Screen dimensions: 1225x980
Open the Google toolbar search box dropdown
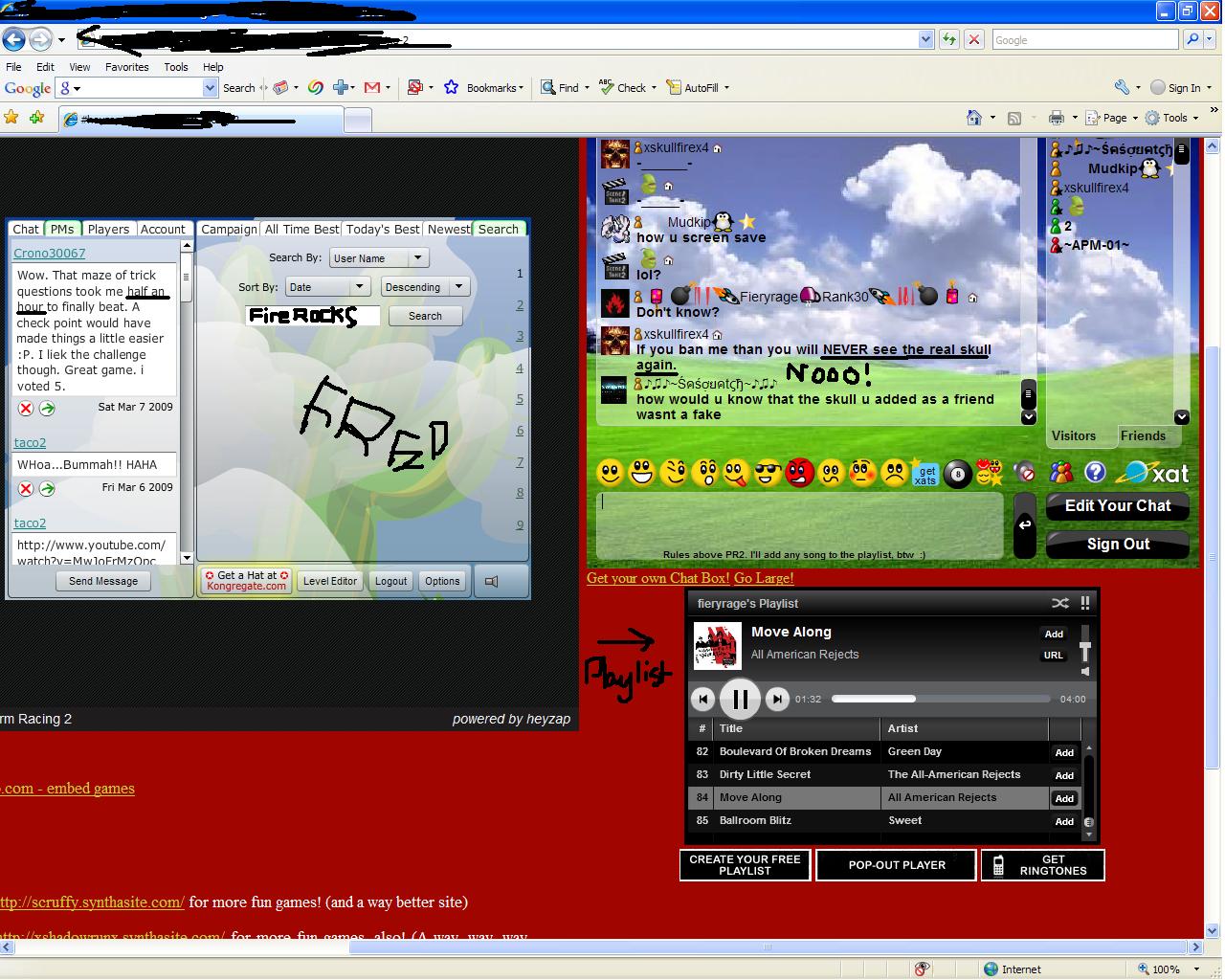click(210, 87)
